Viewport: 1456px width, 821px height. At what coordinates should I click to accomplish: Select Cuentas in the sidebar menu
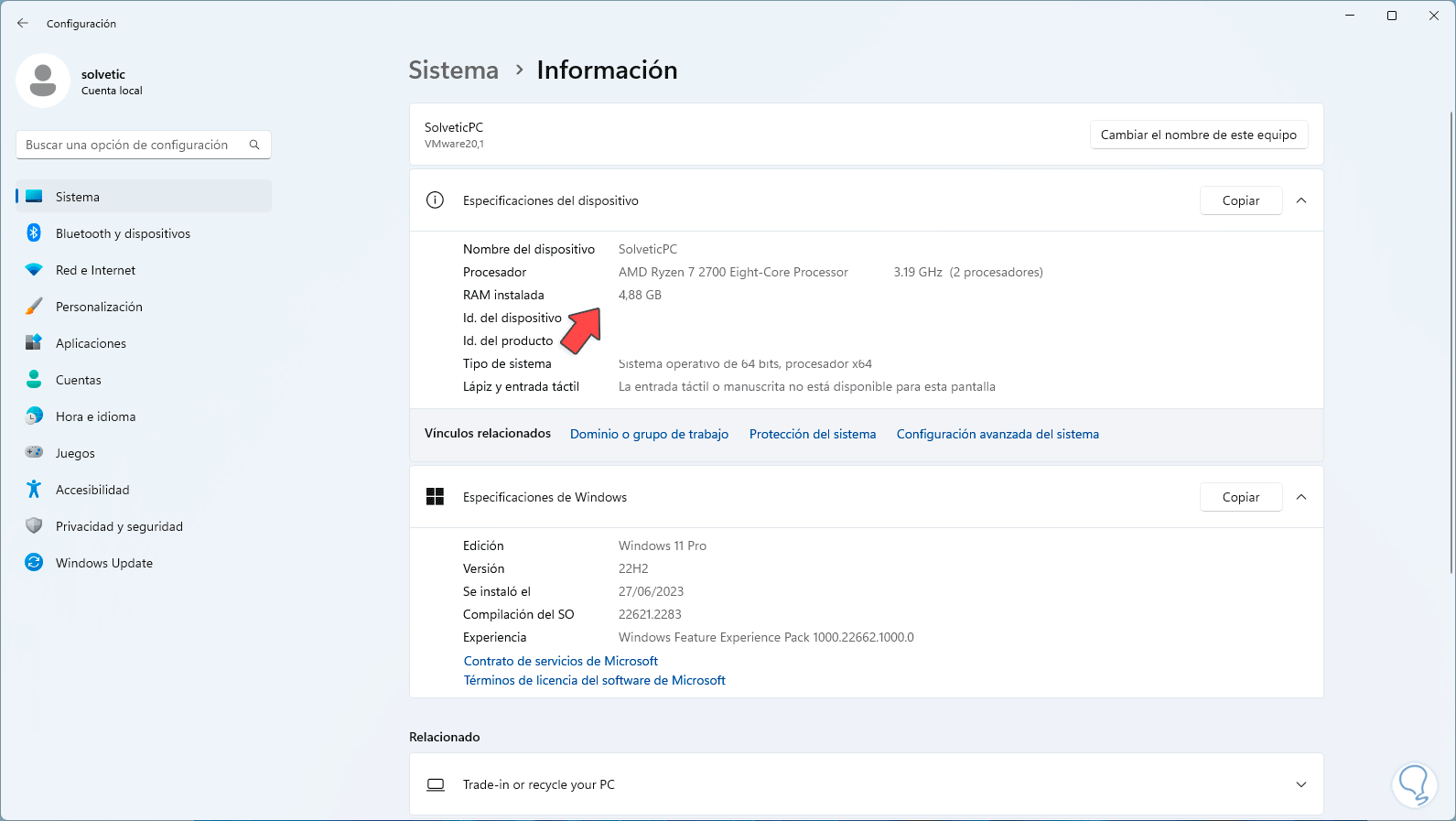pyautogui.click(x=79, y=380)
